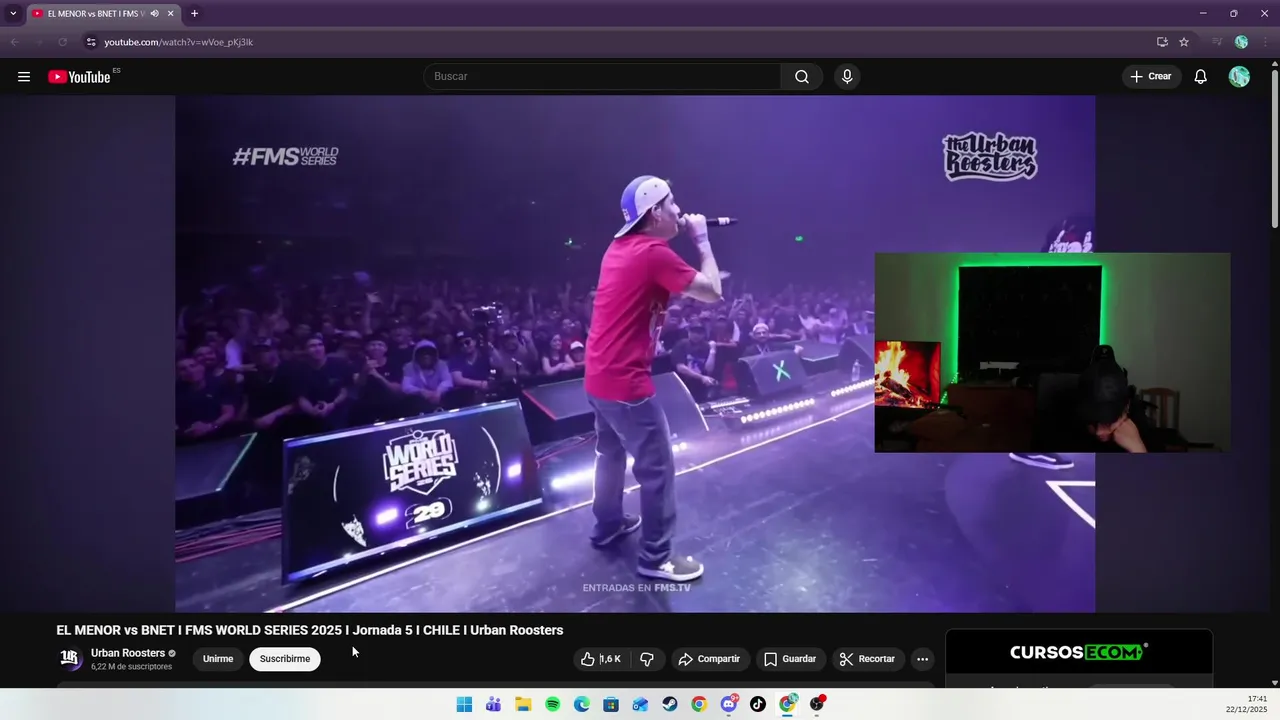
Task: Share the video using Compartir
Action: coord(709,659)
